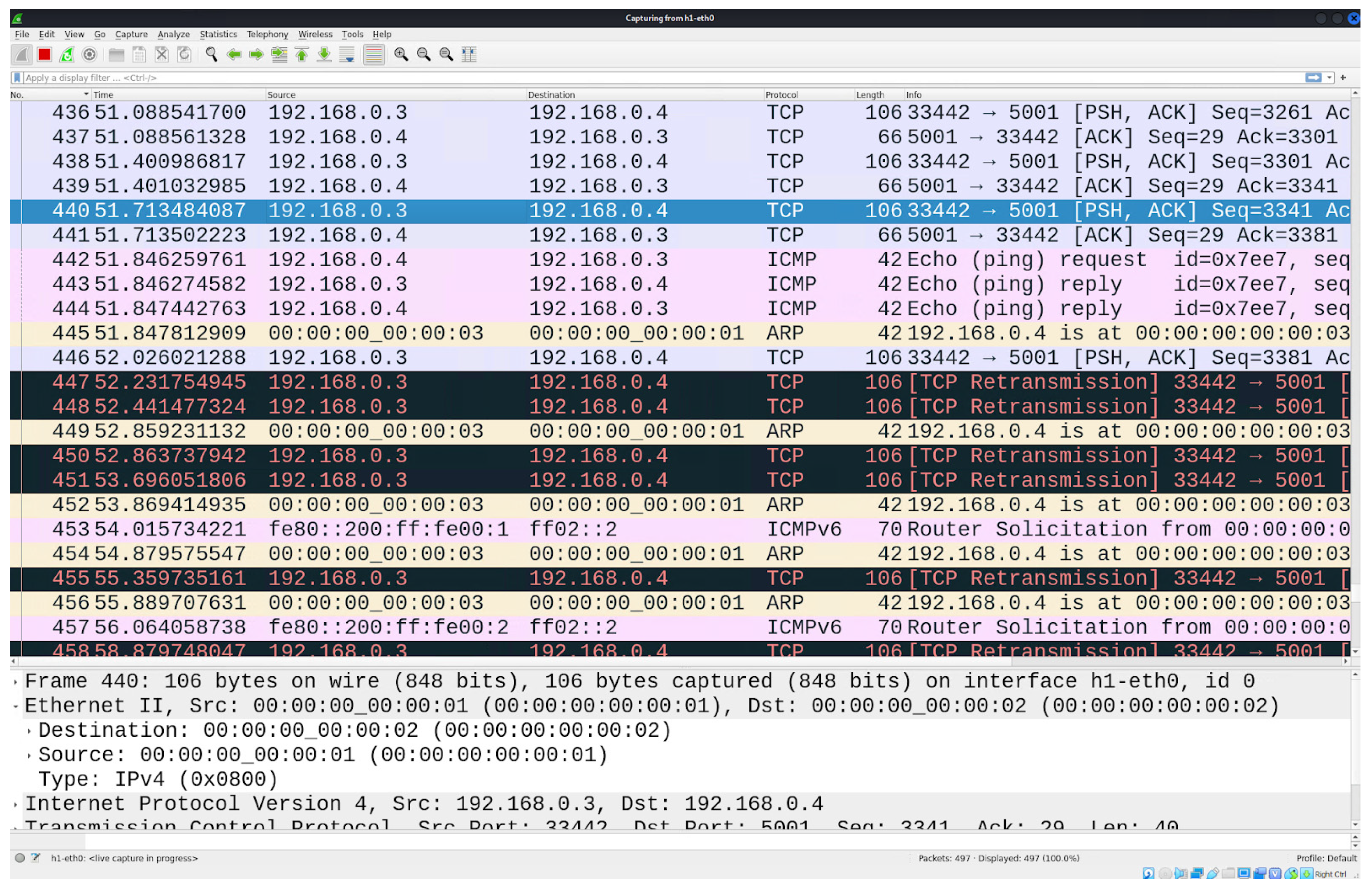Open capture options gear icon
Image resolution: width=1372 pixels, height=889 pixels.
(x=89, y=55)
